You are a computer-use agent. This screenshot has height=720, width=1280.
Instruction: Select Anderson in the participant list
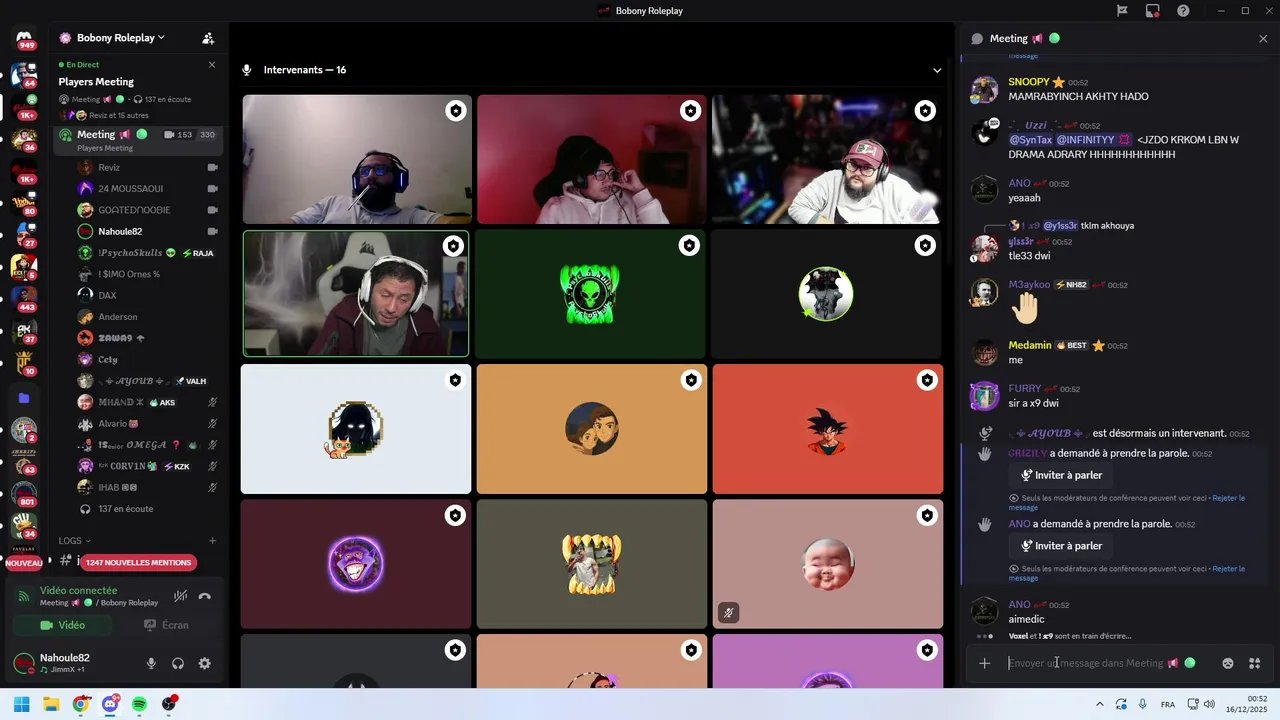click(148, 317)
